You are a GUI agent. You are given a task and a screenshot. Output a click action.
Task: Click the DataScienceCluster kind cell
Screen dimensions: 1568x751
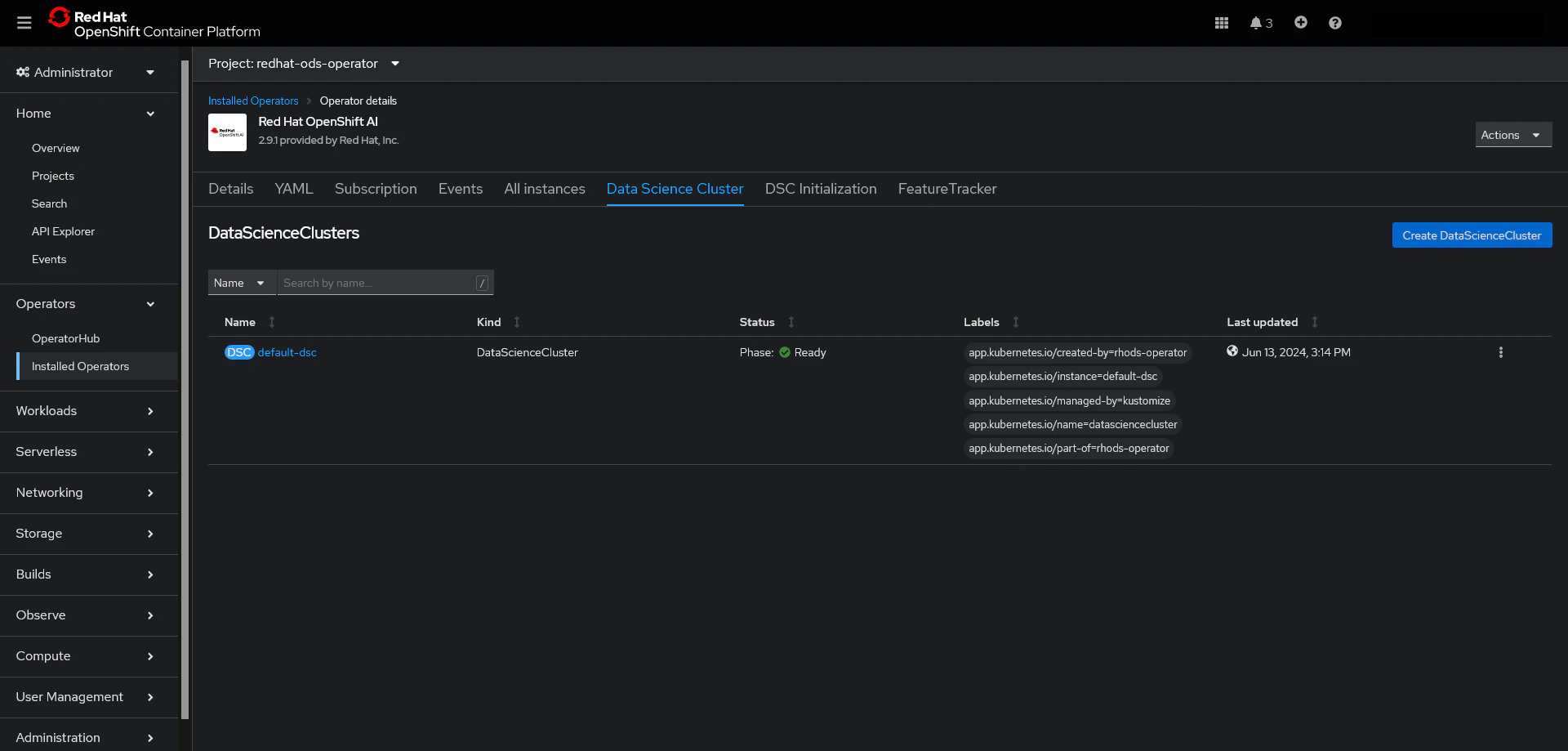coord(528,352)
